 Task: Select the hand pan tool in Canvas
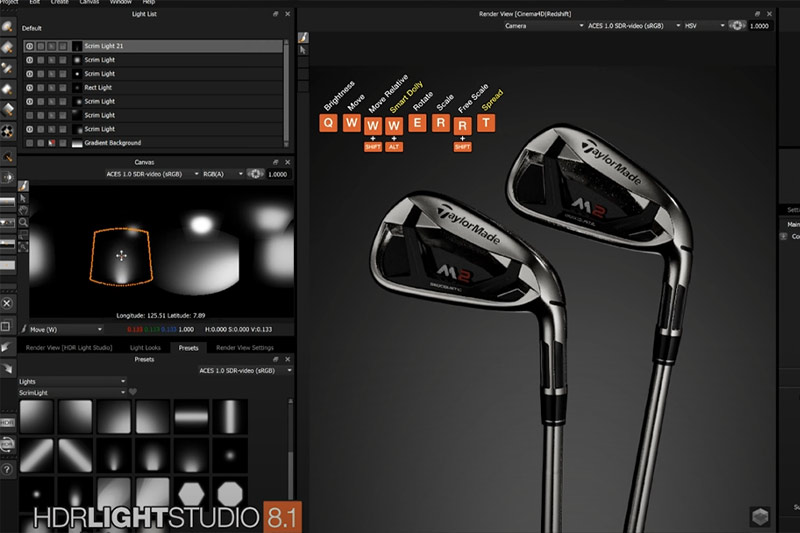tap(23, 210)
